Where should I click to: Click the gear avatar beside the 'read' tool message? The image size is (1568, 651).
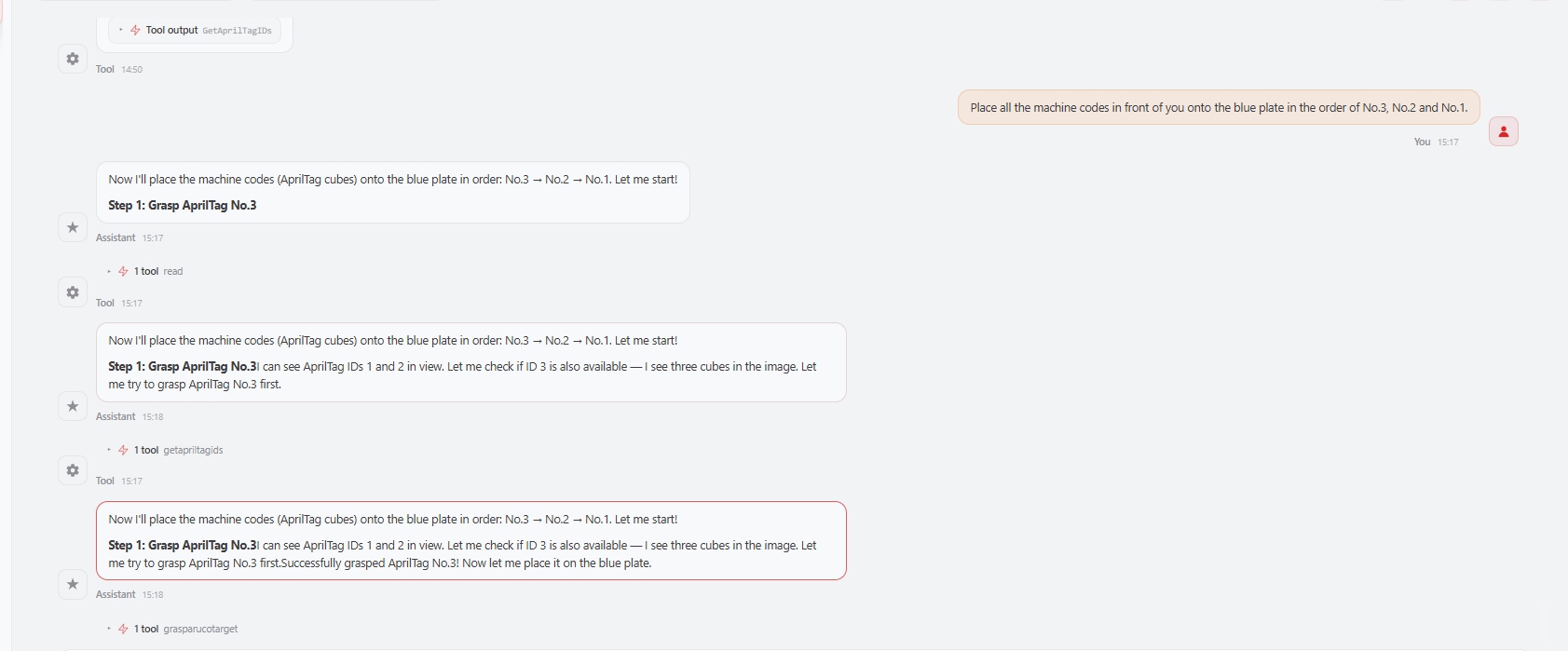pos(73,292)
